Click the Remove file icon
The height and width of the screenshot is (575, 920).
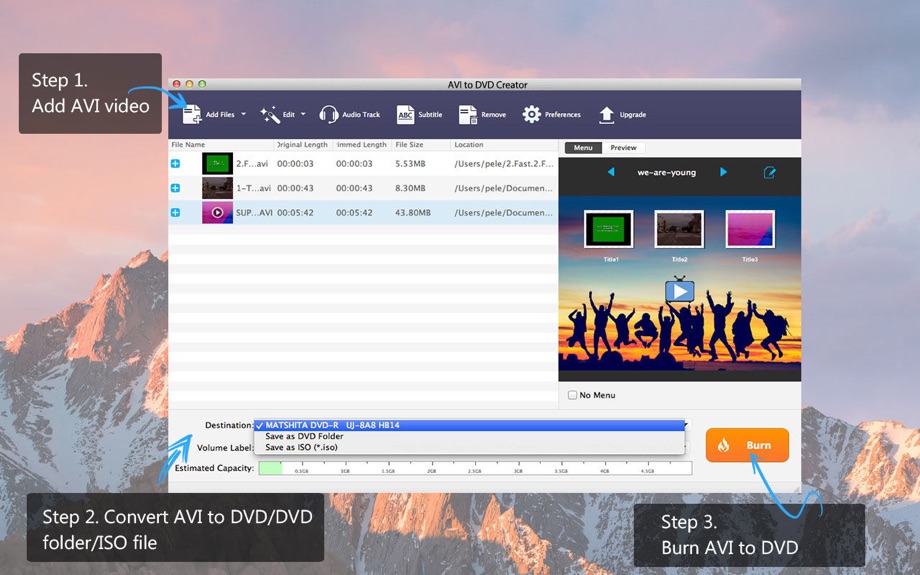pos(468,114)
